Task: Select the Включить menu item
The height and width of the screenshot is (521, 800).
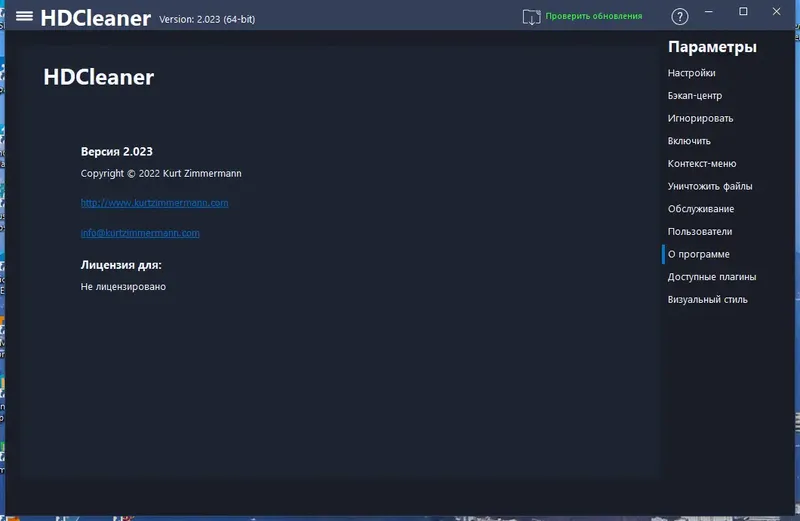Action: point(689,141)
